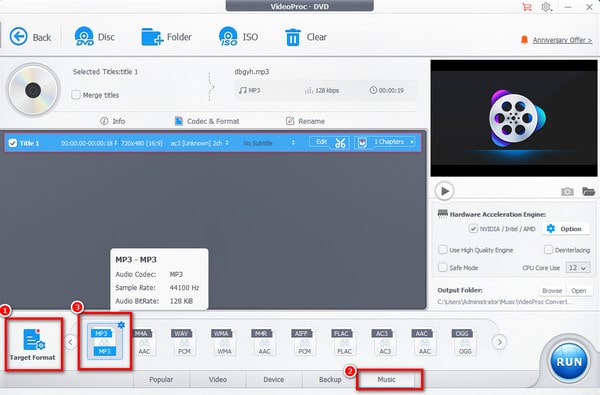
Task: Switch to the Music tab
Action: [386, 379]
